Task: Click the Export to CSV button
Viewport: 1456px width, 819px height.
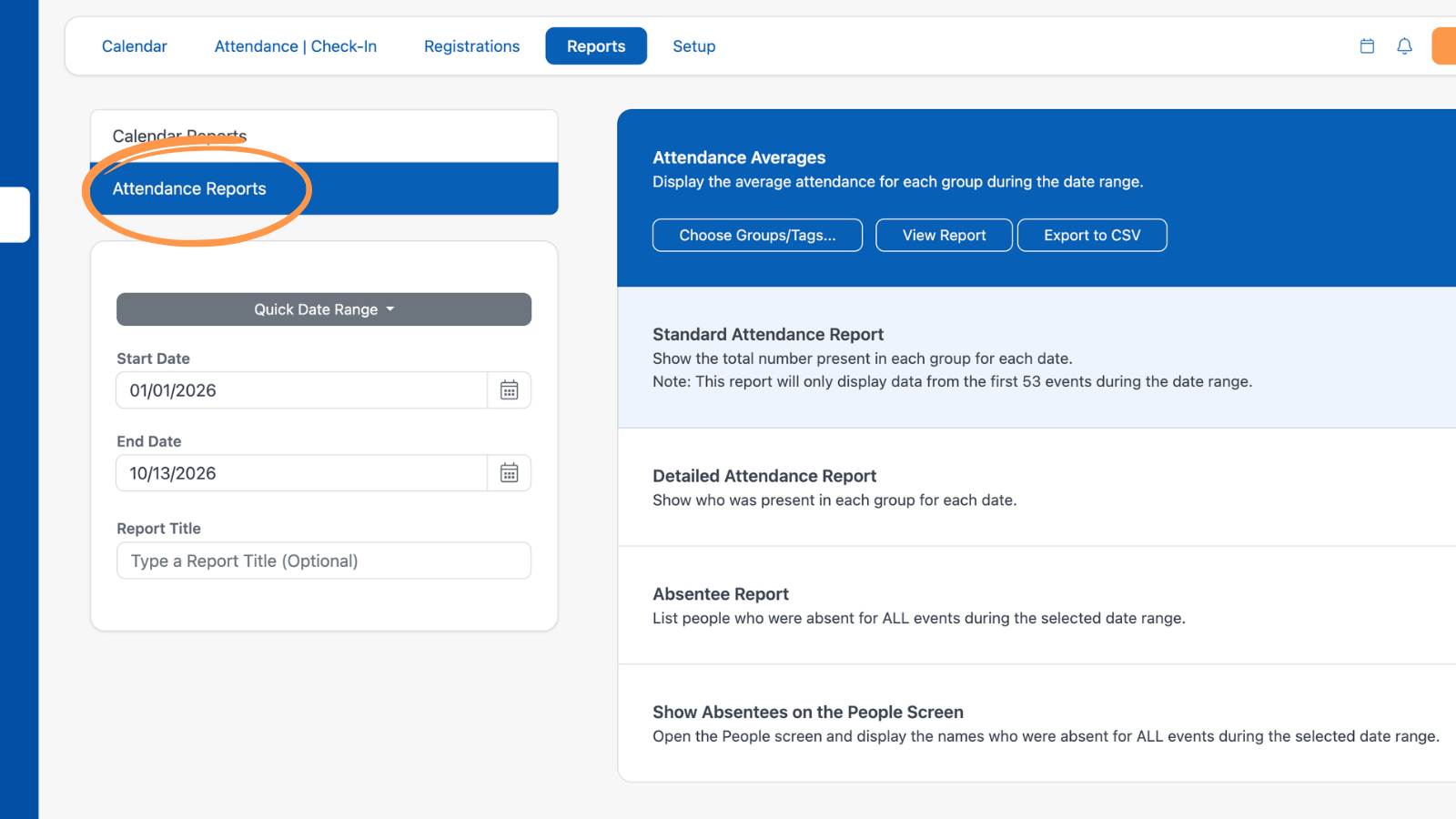Action: click(x=1092, y=235)
